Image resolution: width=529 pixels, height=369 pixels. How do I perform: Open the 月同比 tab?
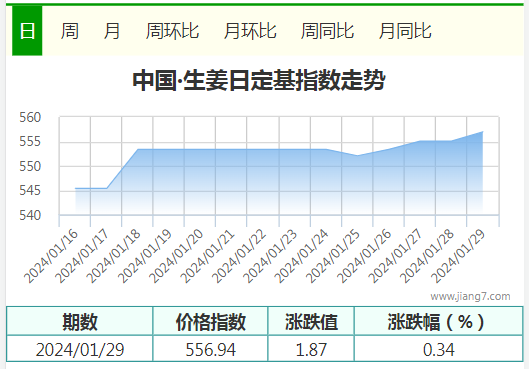tap(405, 31)
